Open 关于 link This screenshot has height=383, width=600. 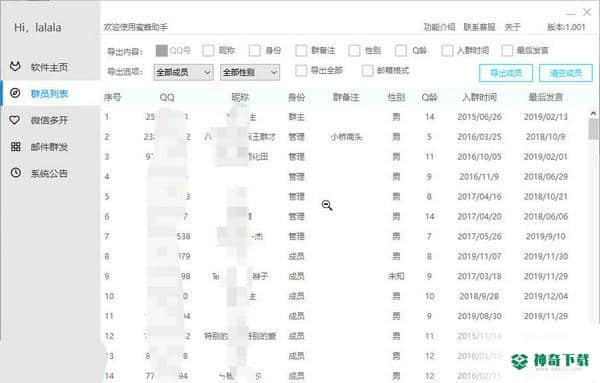click(512, 27)
